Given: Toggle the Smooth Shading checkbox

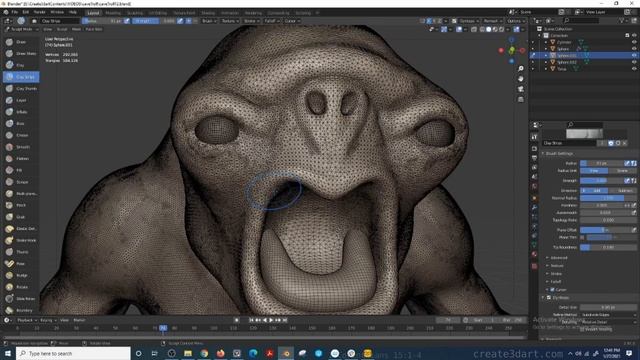Looking at the screenshot, I should point(582,329).
